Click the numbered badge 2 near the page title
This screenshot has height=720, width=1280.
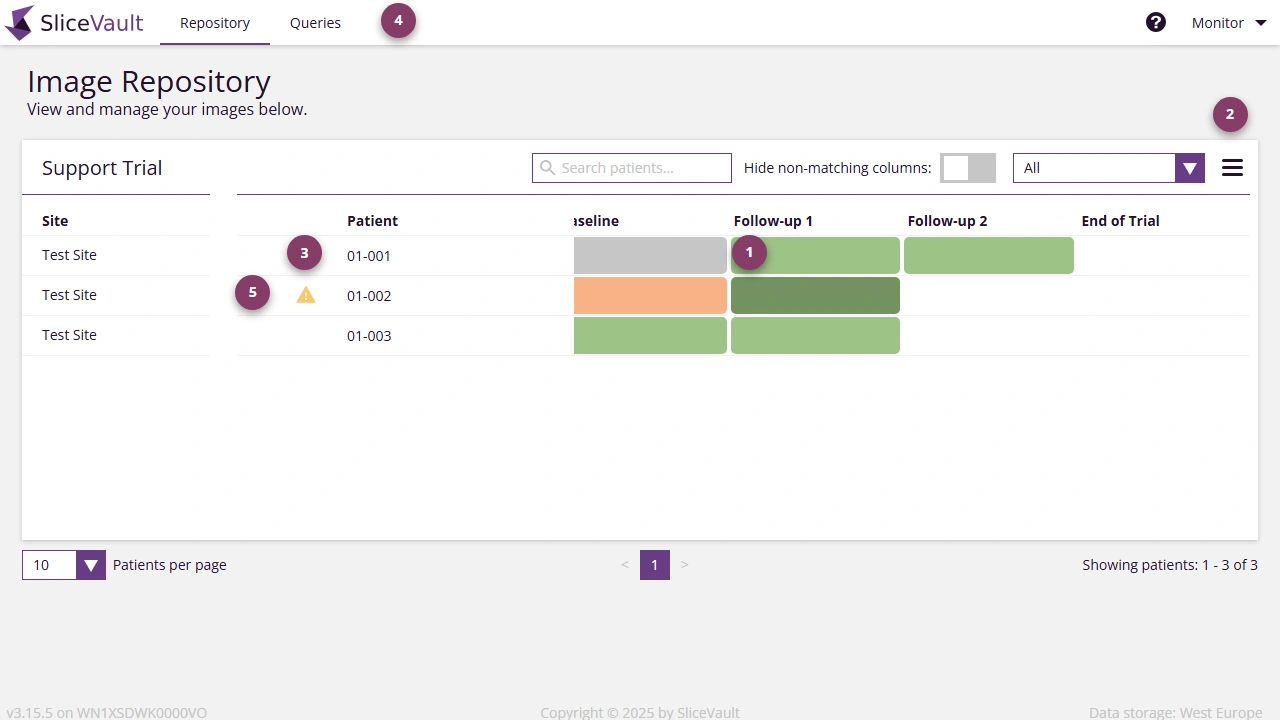click(1230, 114)
